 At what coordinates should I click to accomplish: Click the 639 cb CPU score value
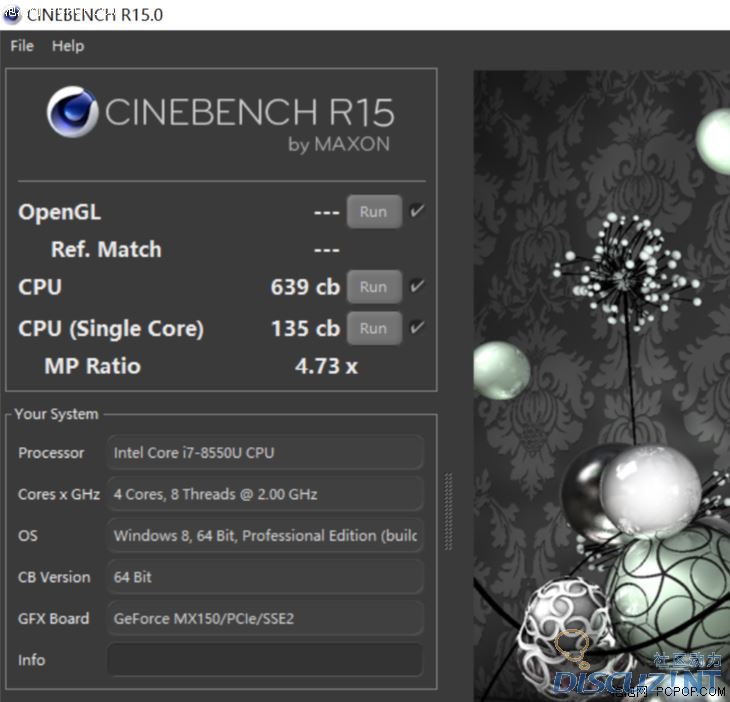point(305,287)
